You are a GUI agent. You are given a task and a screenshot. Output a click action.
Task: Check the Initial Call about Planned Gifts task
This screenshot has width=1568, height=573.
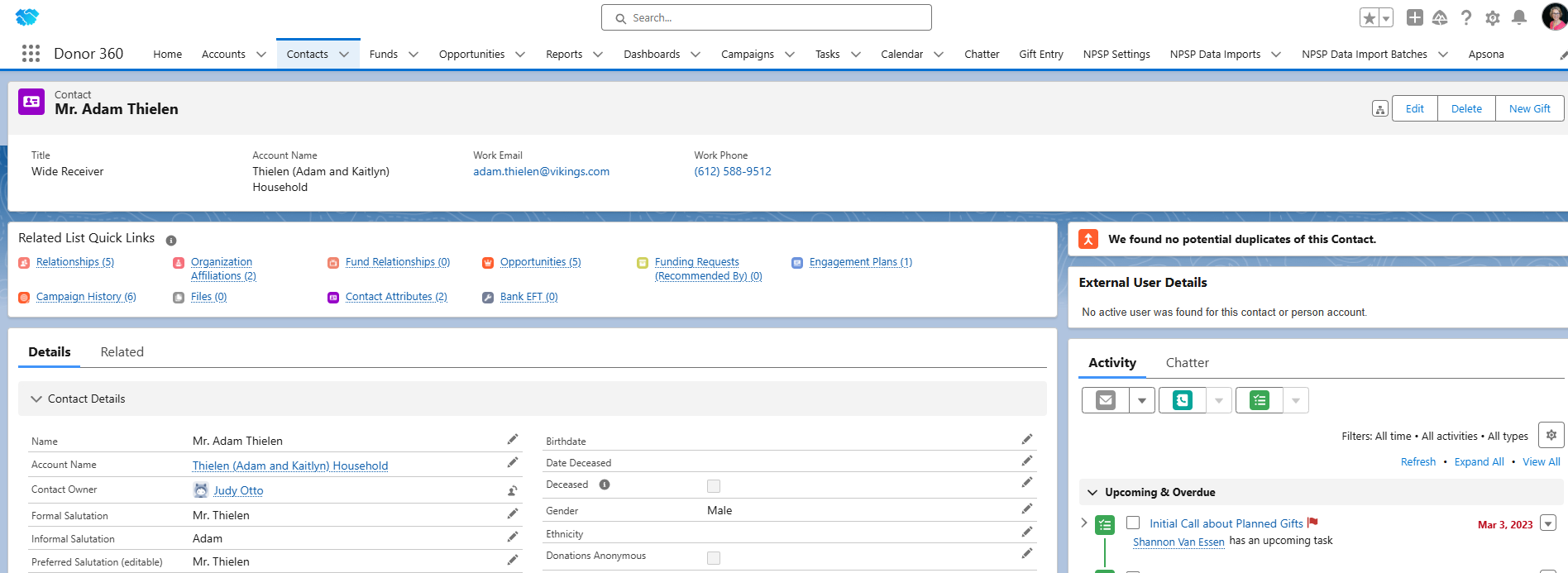[1133, 523]
